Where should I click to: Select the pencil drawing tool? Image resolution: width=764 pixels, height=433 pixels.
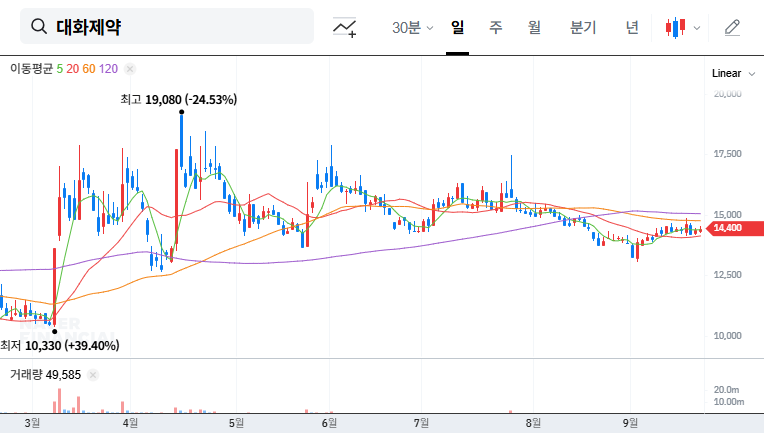(732, 27)
